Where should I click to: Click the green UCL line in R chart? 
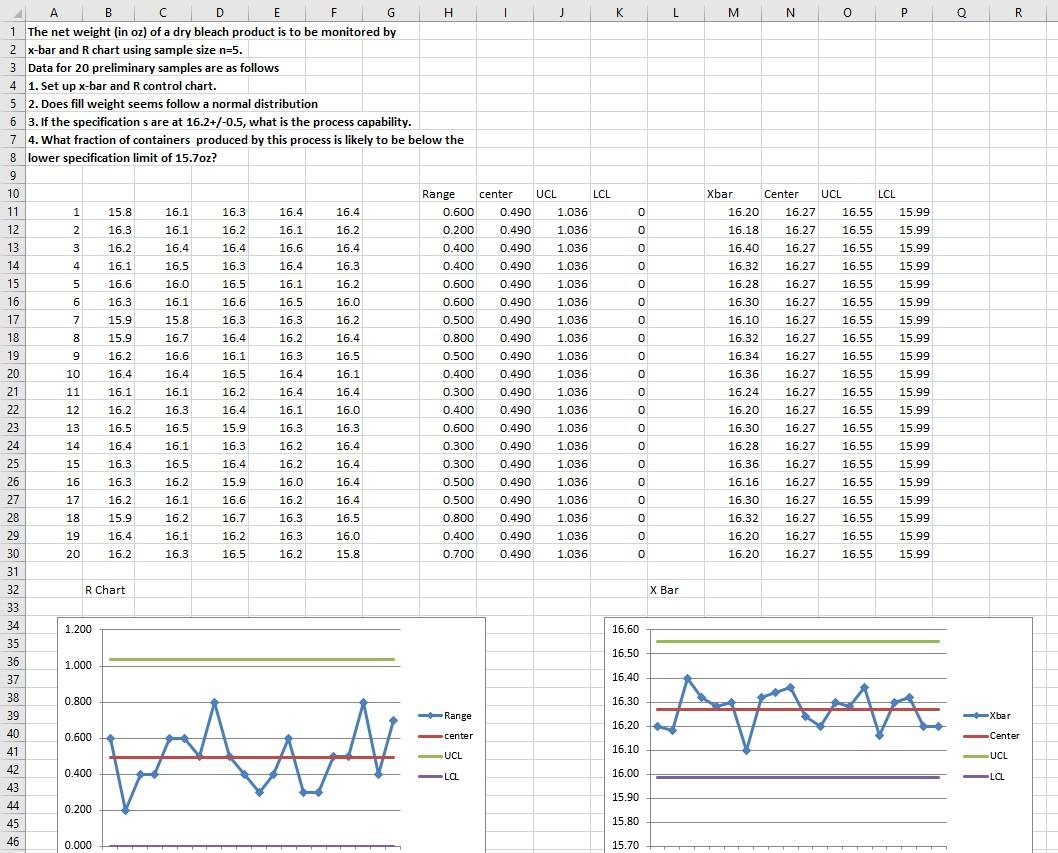252,659
